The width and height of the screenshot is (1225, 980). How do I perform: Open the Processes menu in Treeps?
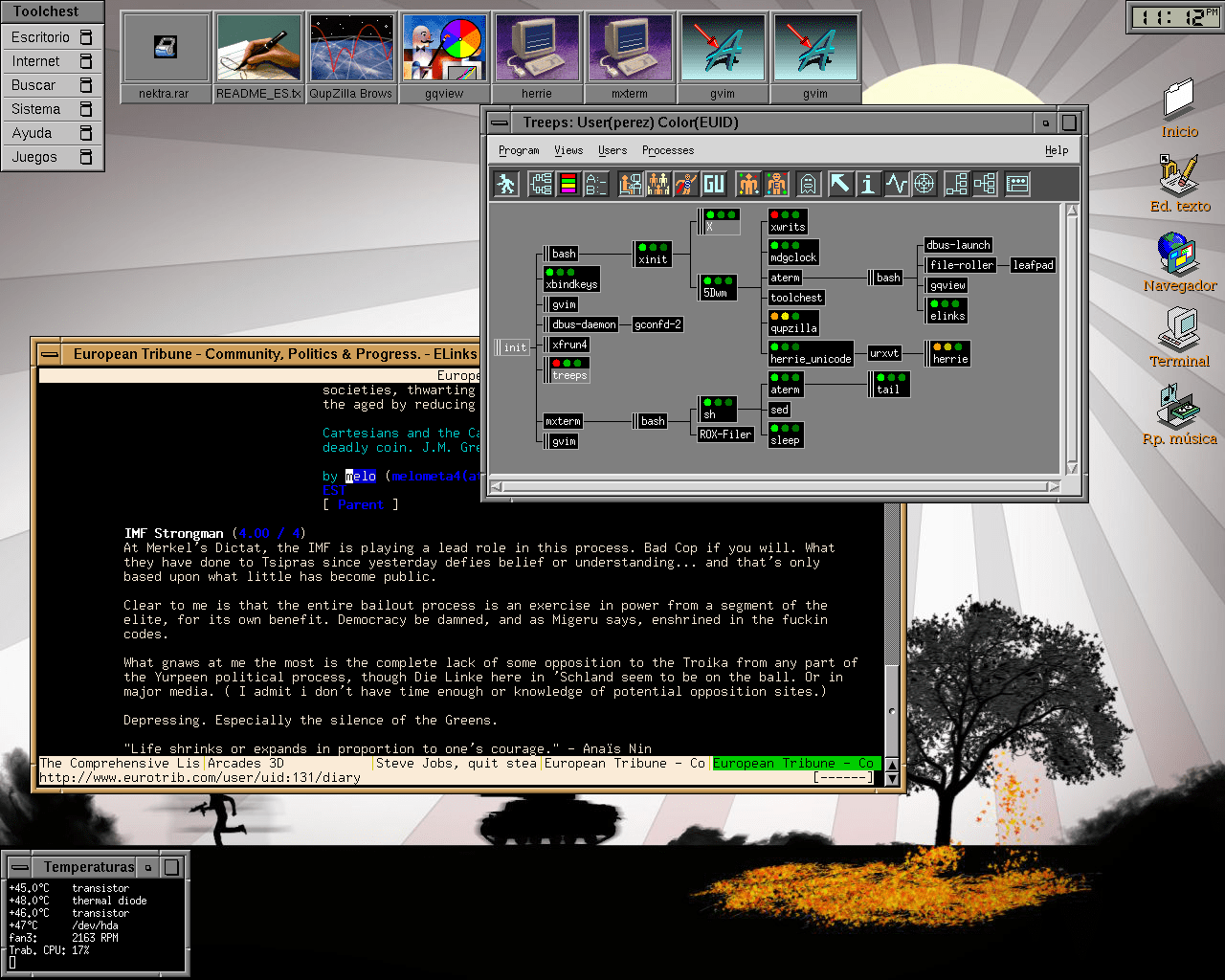pos(668,150)
